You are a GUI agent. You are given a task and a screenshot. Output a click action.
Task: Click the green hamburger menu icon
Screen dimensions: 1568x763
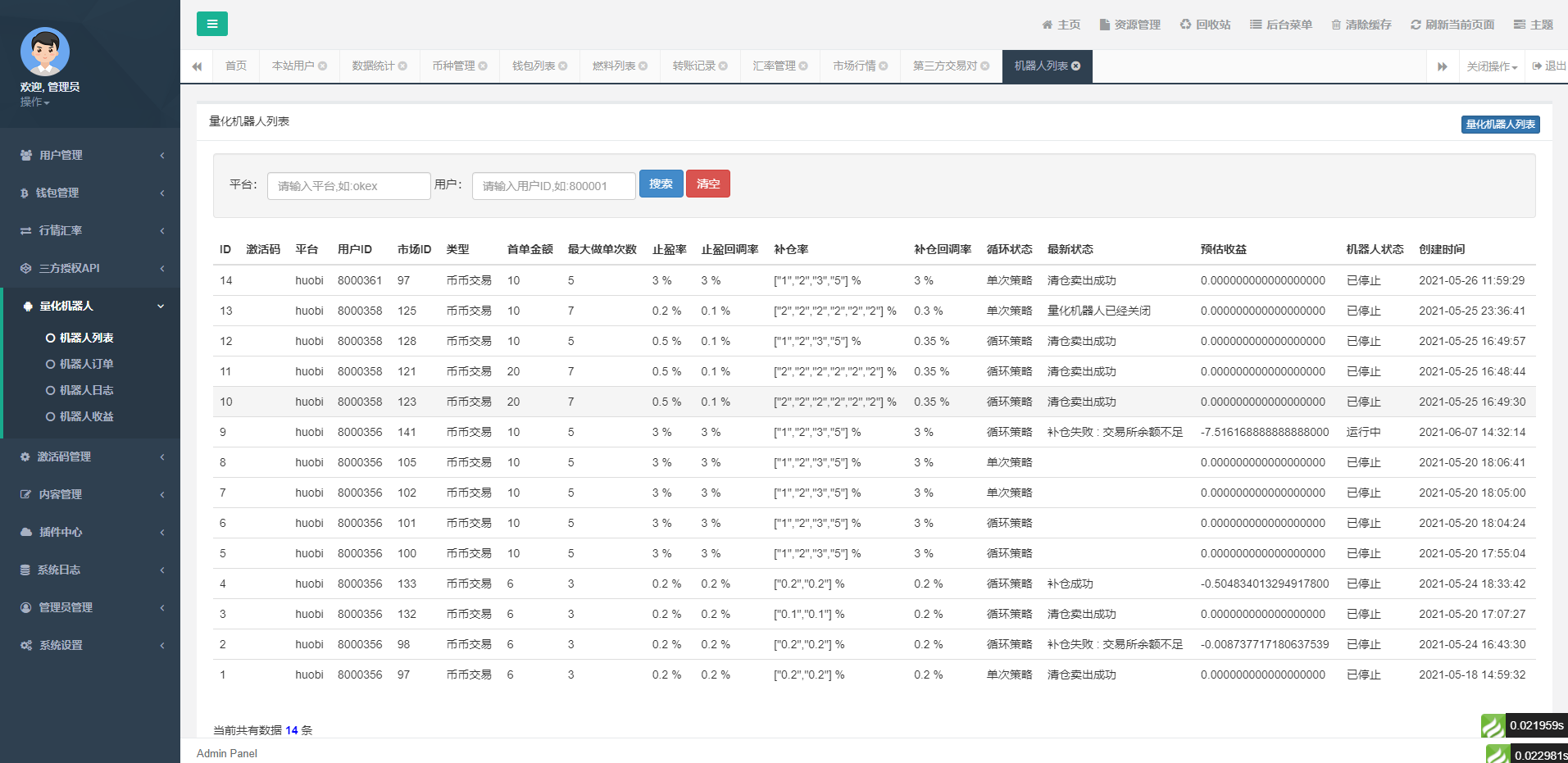212,24
